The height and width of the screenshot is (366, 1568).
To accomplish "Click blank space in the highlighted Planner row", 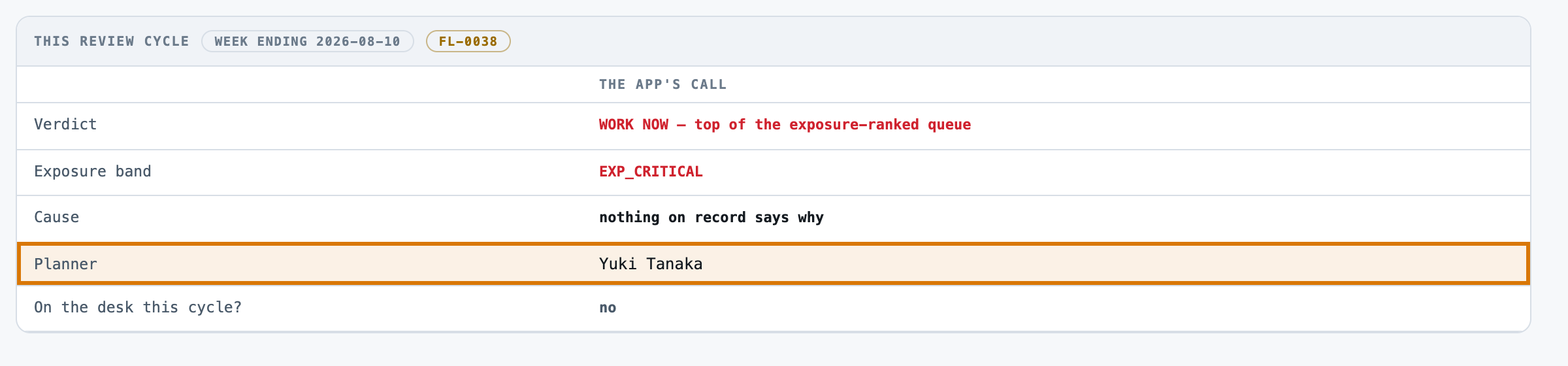I will coord(1111,264).
